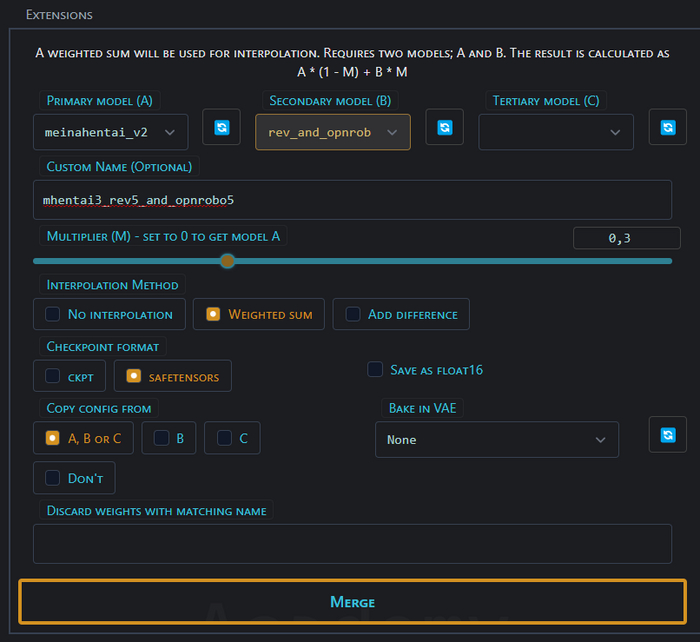The image size is (700, 642).
Task: Open the empty Tertiary model (C) dropdown
Action: click(555, 132)
